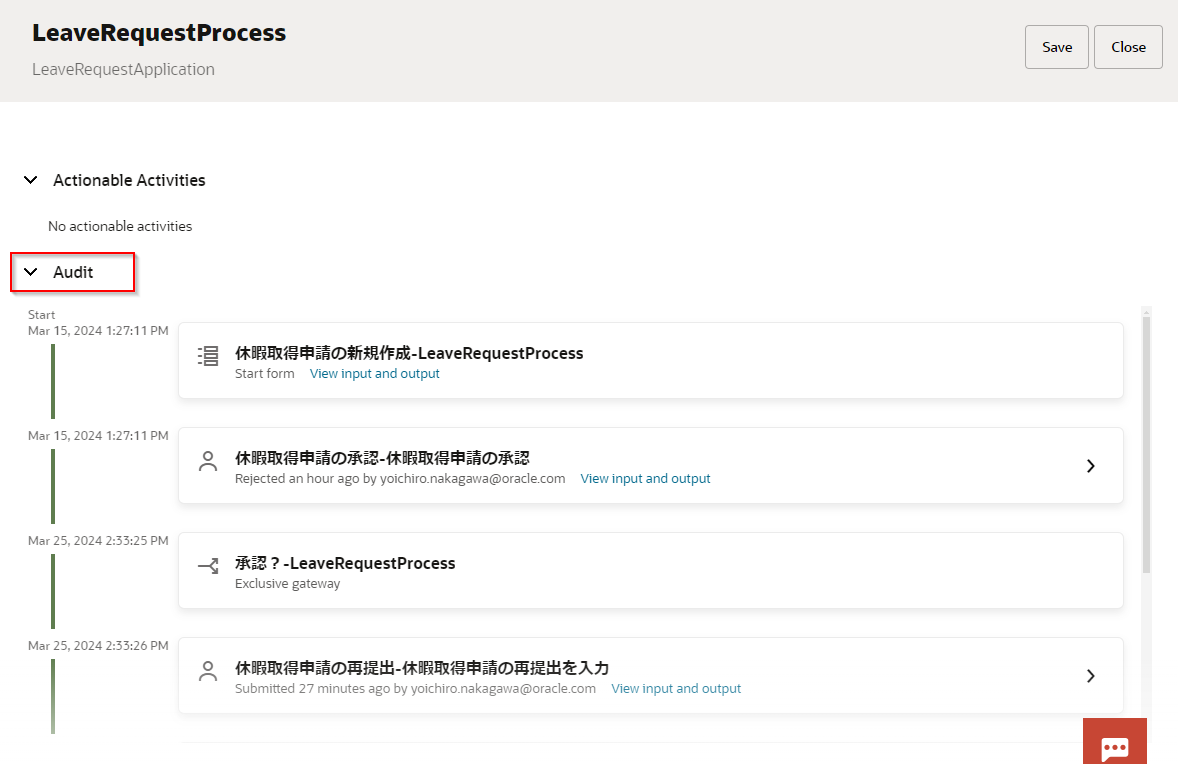Image resolution: width=1178 pixels, height=764 pixels.
Task: Collapse the Audit section
Action: click(x=31, y=272)
